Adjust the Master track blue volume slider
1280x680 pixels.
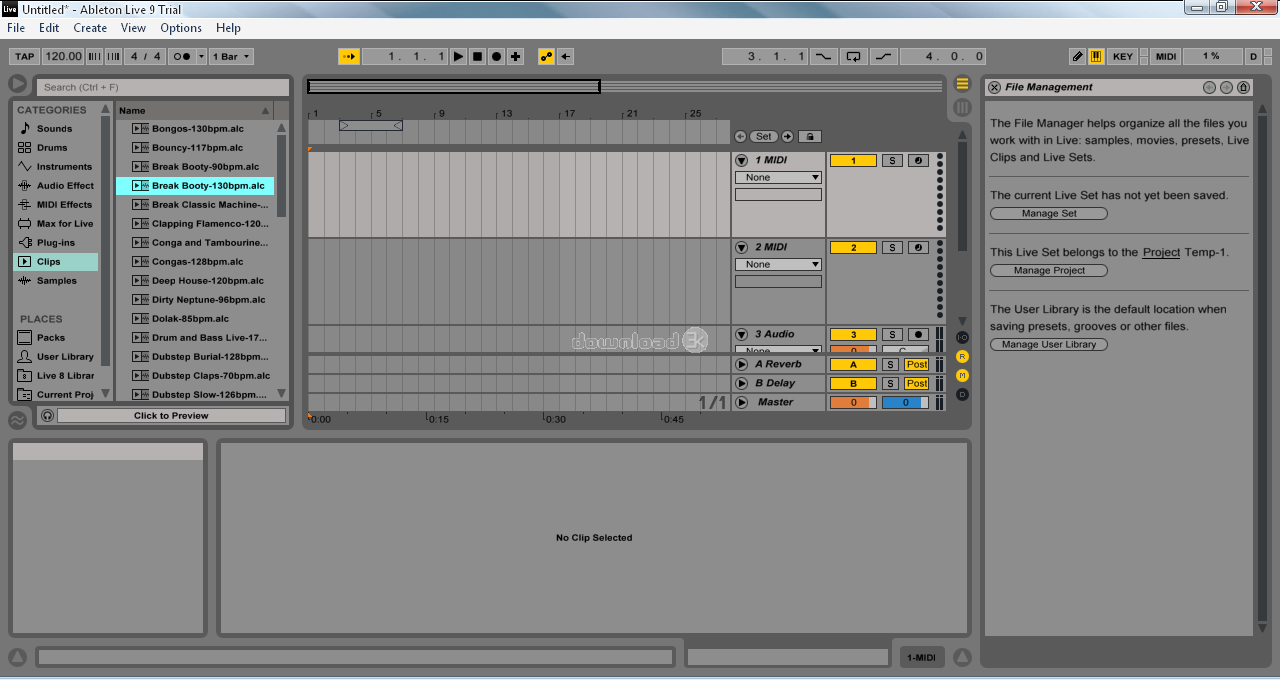point(906,403)
